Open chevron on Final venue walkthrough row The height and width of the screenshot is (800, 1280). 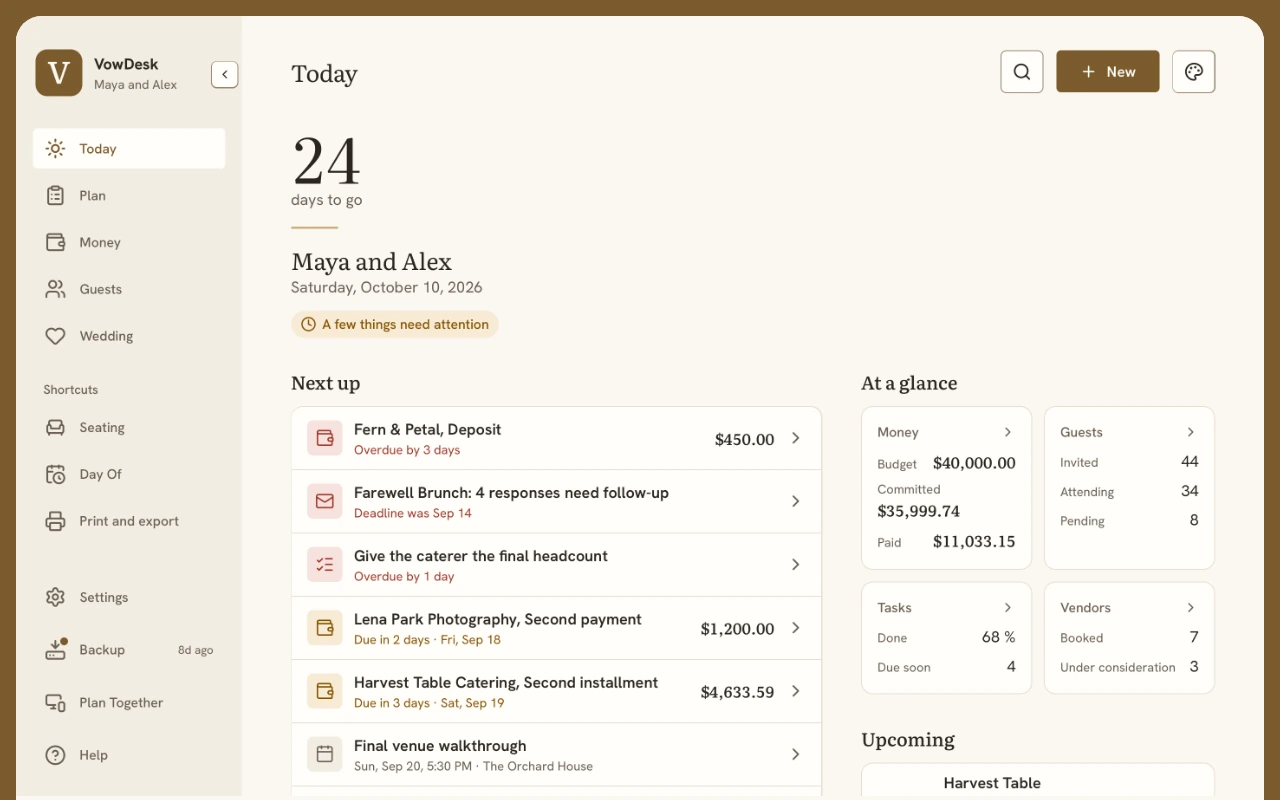click(796, 754)
